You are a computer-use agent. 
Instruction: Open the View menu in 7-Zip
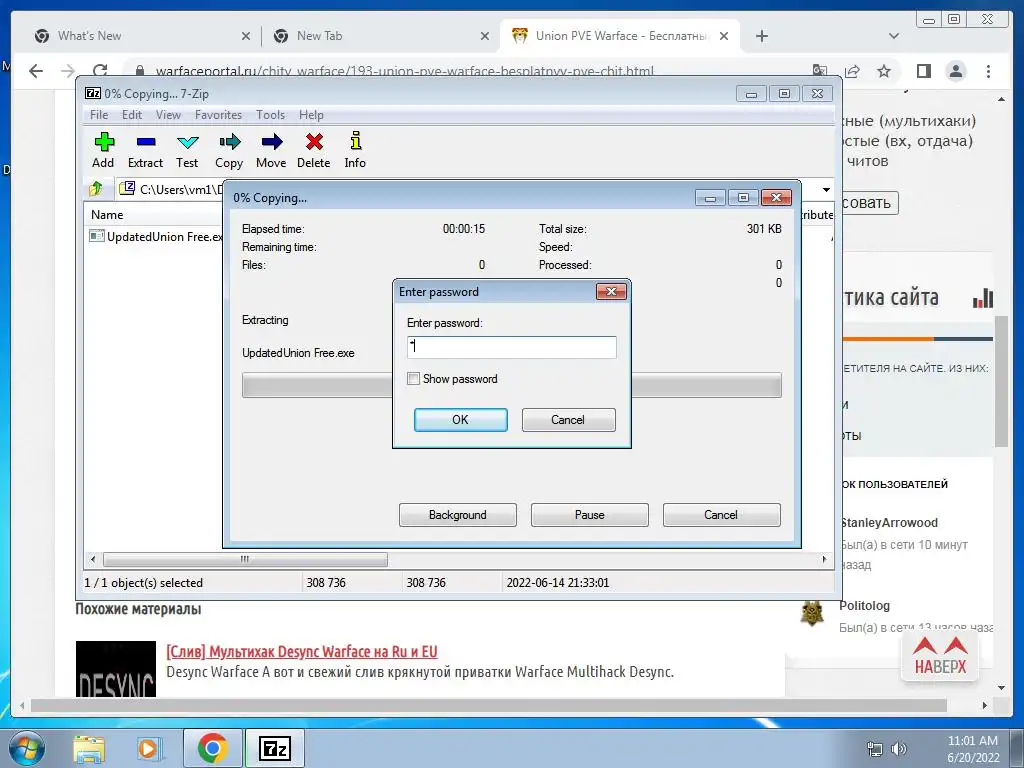pyautogui.click(x=168, y=115)
